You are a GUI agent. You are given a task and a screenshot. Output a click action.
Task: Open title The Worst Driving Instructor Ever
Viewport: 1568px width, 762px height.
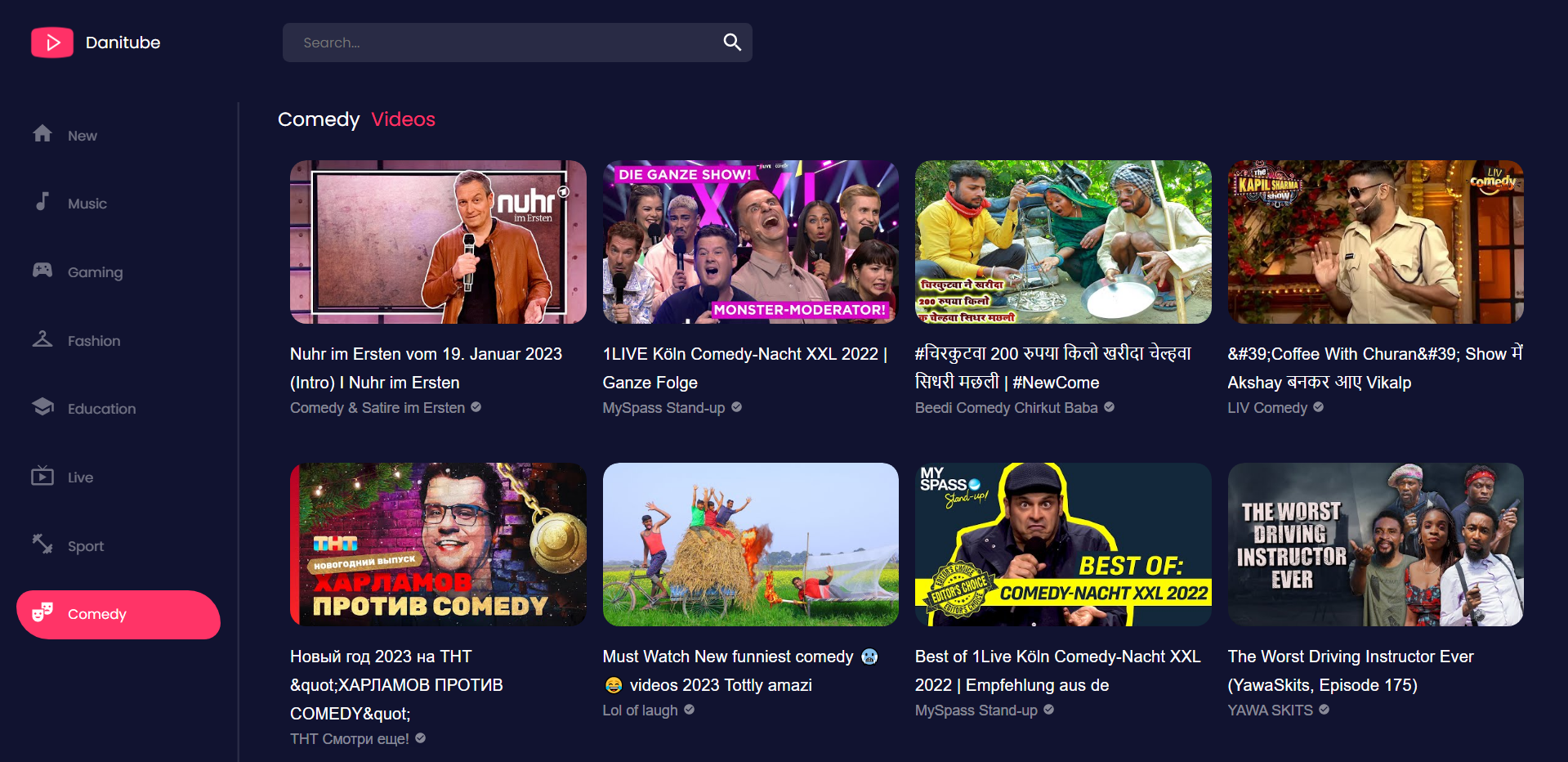tap(1351, 670)
